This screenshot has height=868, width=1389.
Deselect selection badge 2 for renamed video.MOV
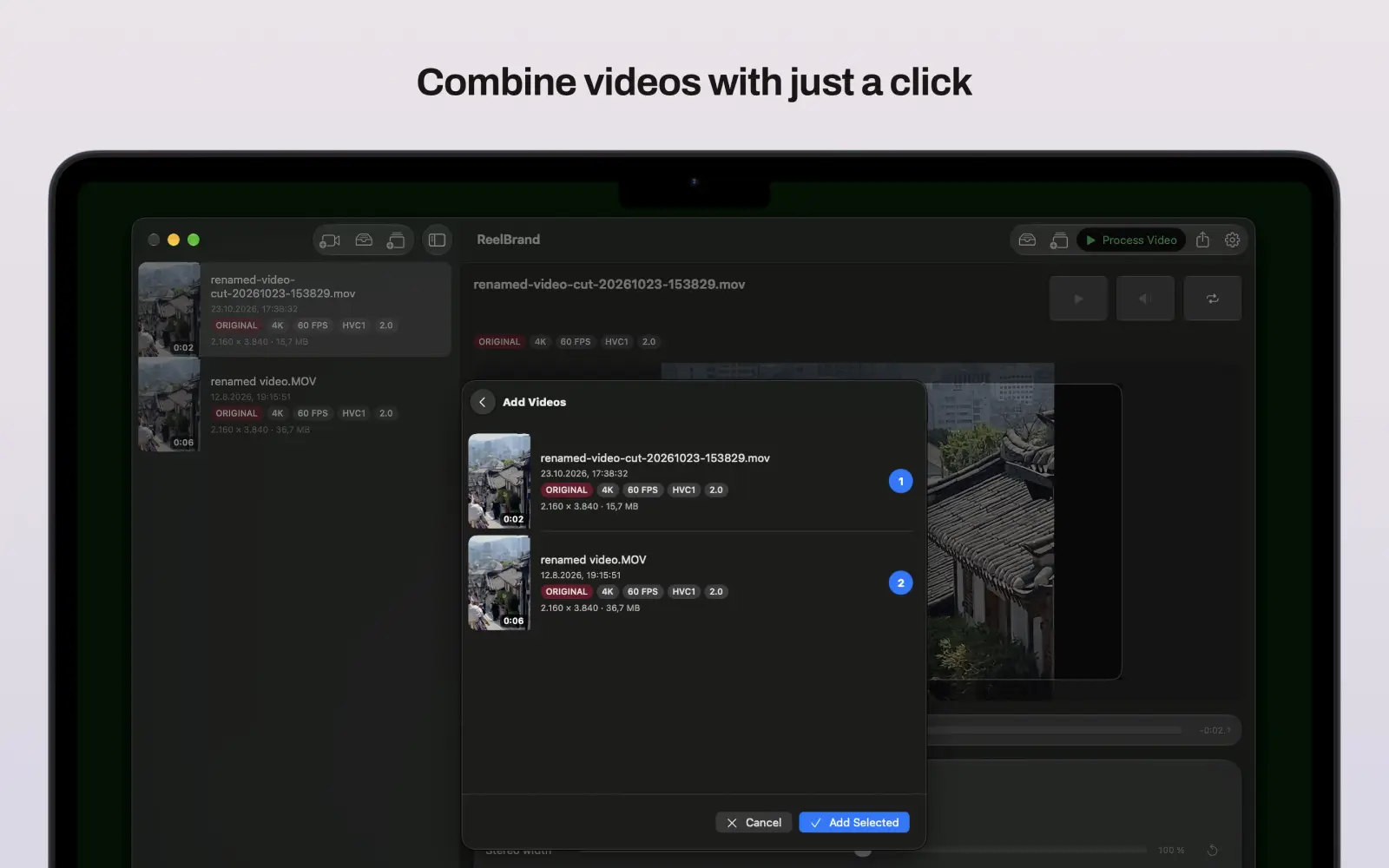tap(900, 583)
